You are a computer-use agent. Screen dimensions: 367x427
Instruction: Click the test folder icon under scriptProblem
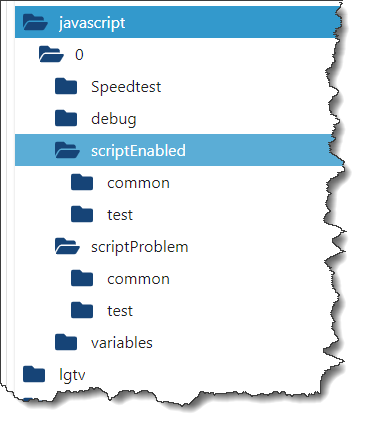[x=82, y=310]
